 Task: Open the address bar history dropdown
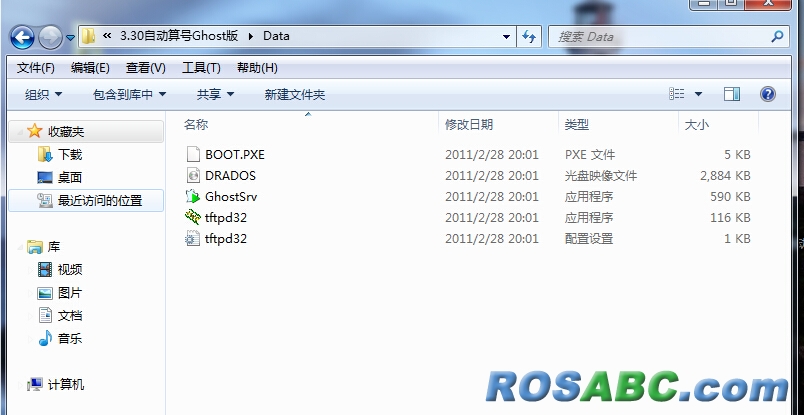coord(506,37)
